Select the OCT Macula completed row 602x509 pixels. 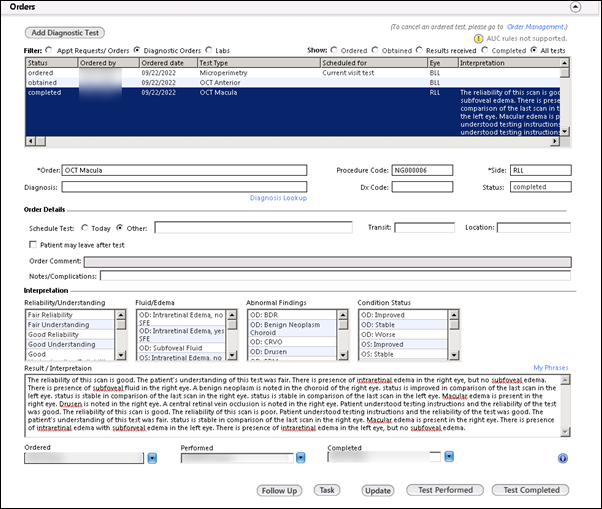tap(293, 112)
